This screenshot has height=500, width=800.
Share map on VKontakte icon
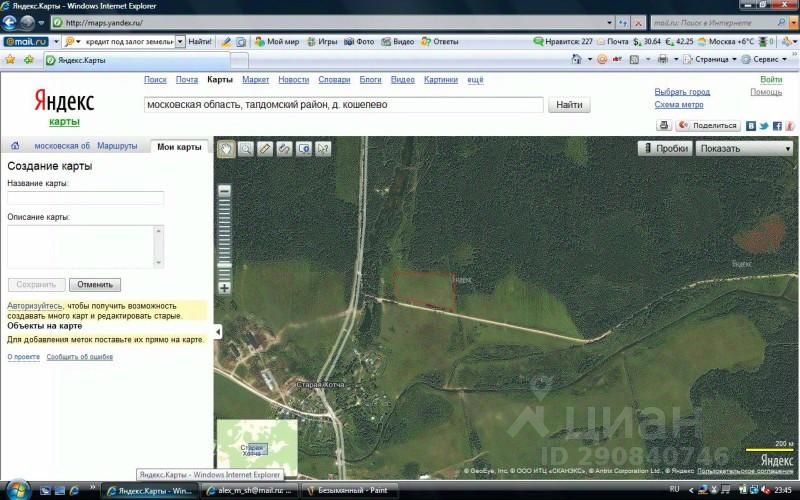[751, 126]
